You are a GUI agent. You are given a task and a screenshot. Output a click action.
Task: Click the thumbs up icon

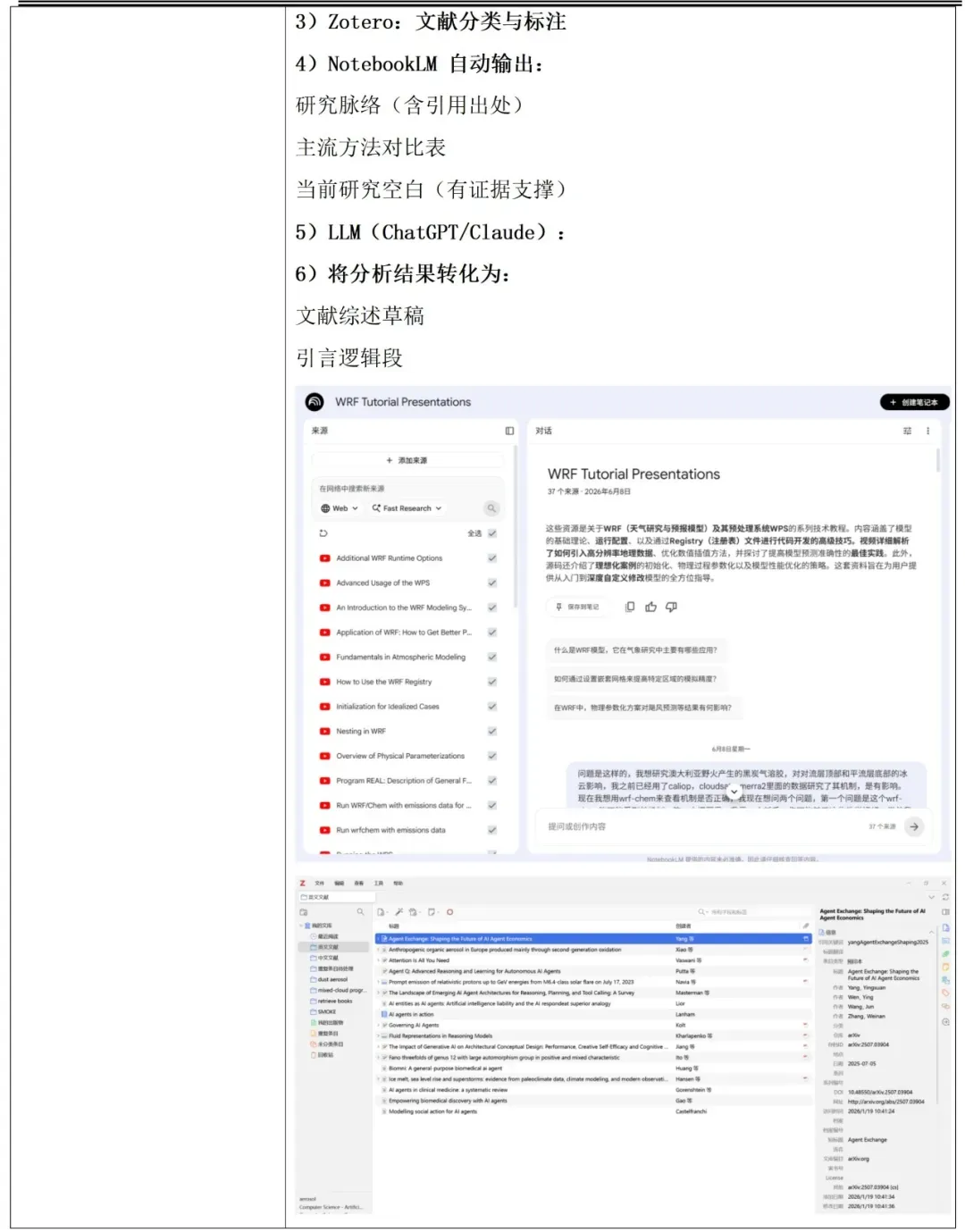click(650, 607)
